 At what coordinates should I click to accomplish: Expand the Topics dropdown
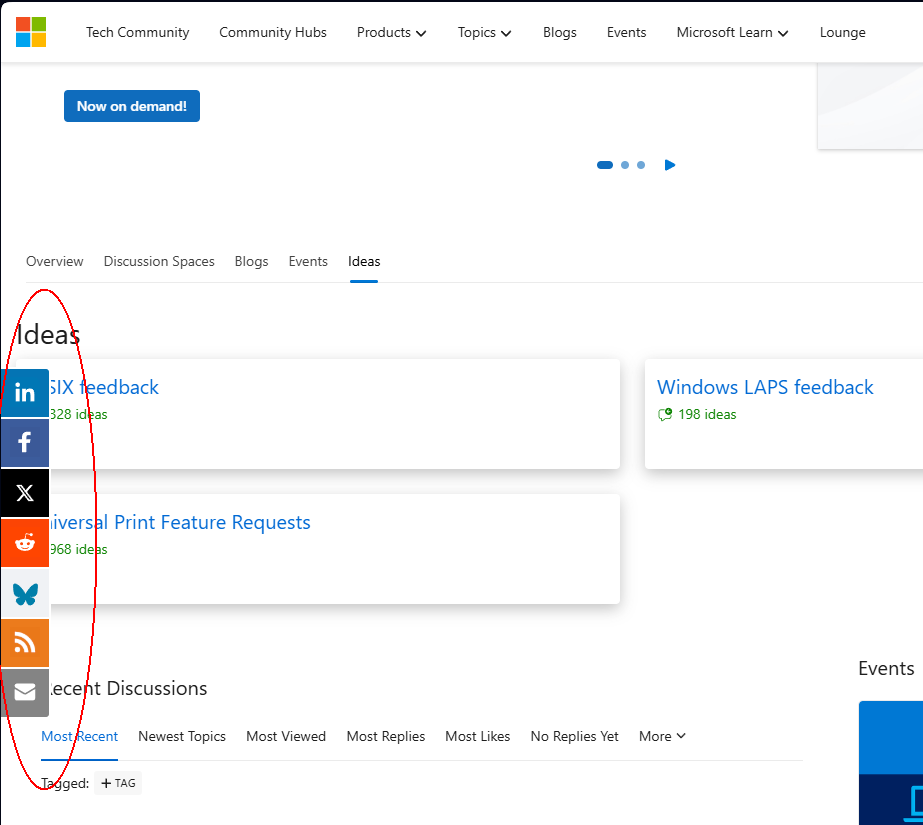point(484,32)
